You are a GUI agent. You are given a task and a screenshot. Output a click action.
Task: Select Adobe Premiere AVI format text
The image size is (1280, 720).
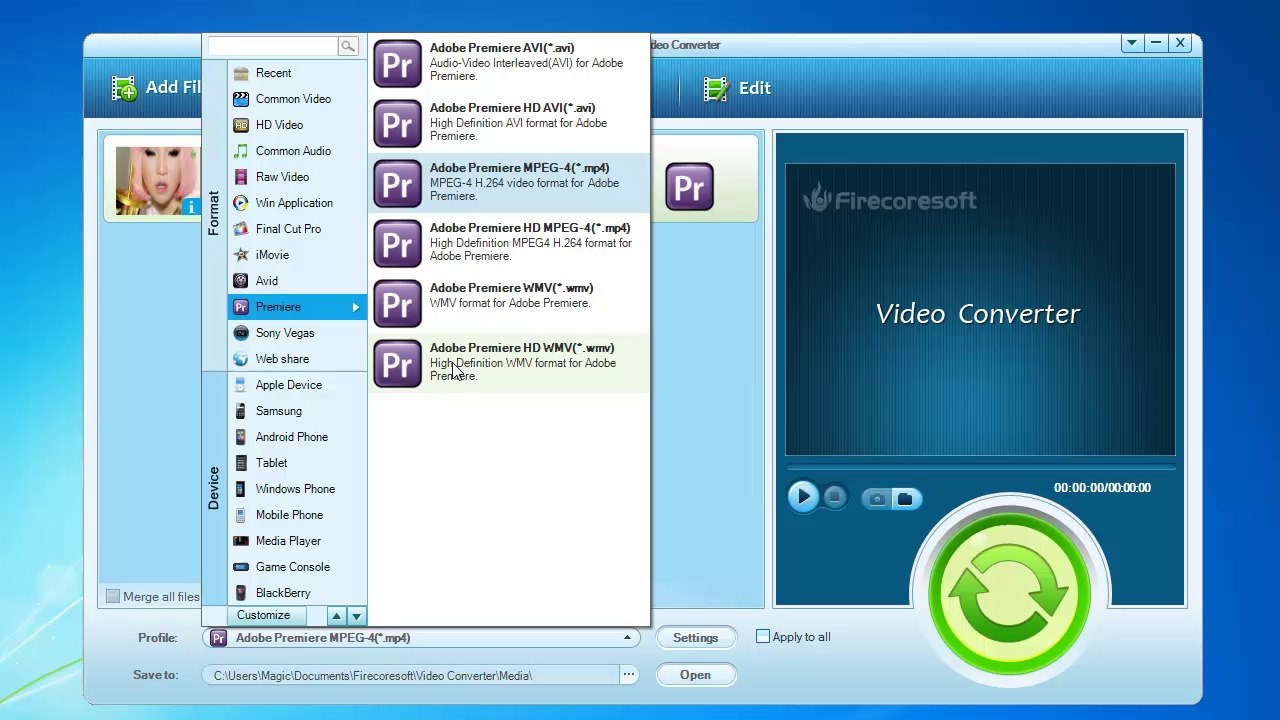(502, 48)
